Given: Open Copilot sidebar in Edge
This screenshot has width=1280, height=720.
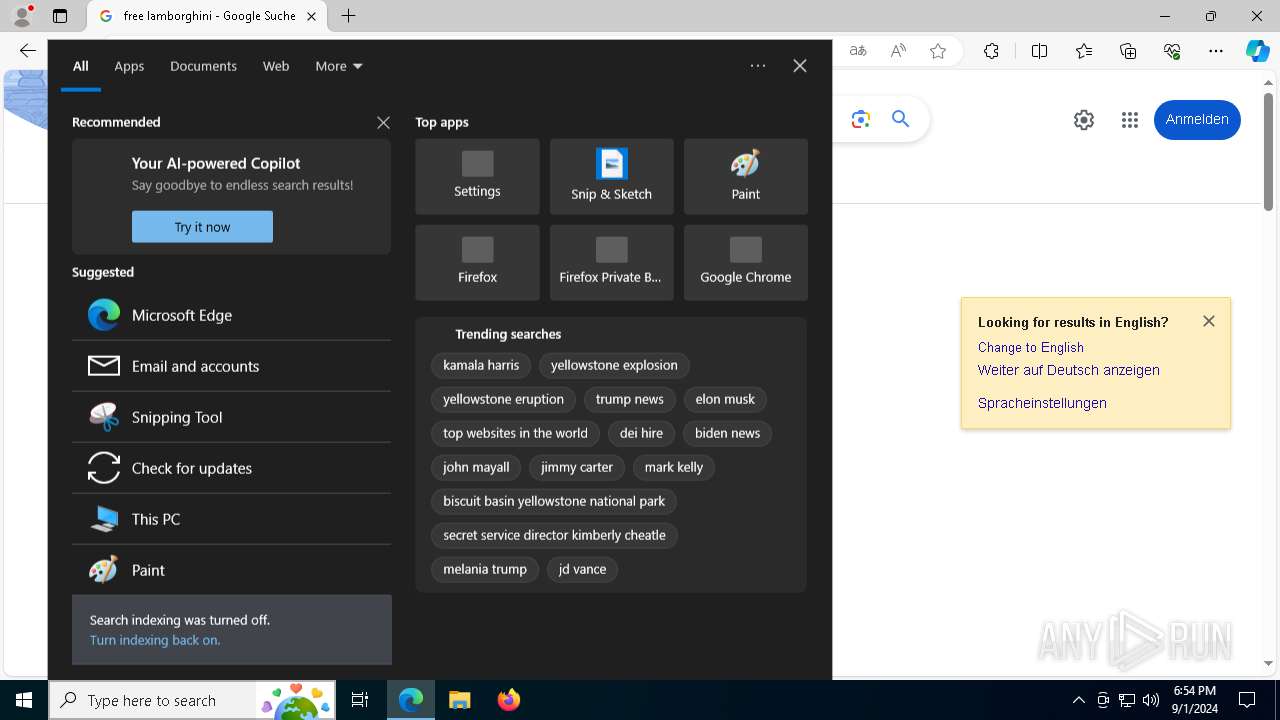Looking at the screenshot, I should [1257, 51].
